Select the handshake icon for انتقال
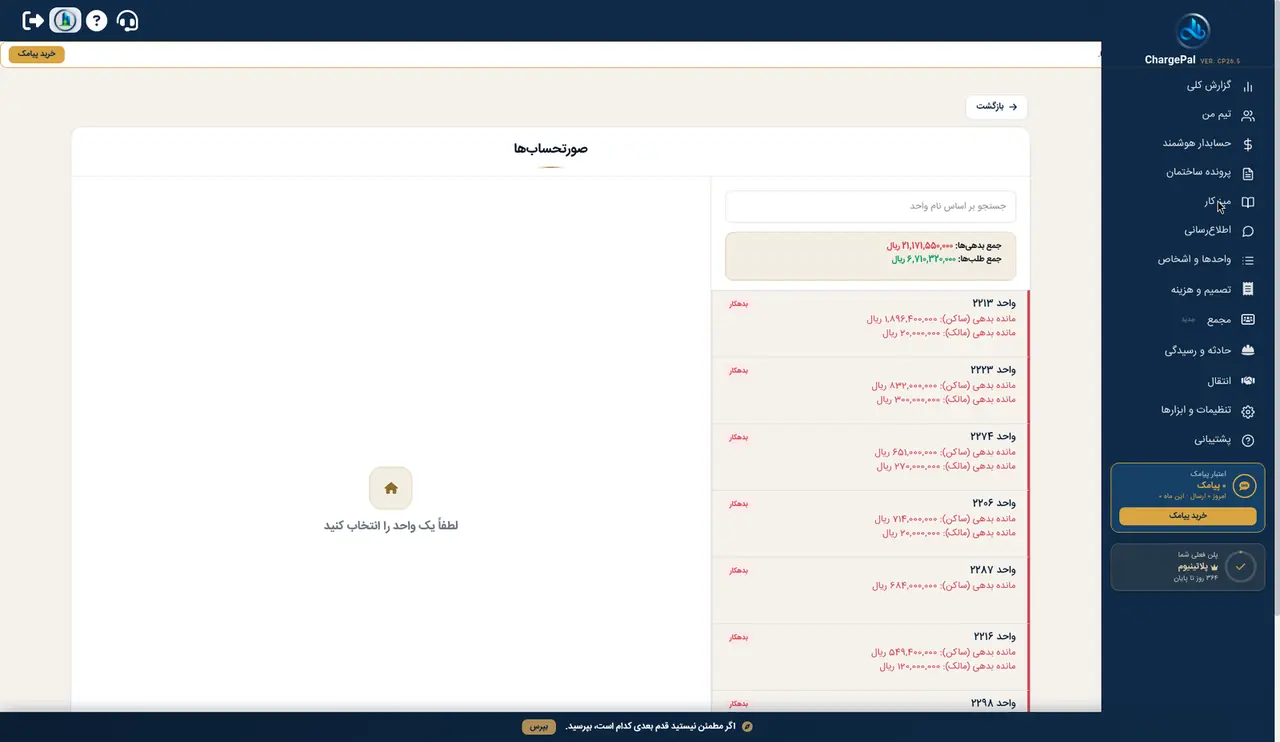The image size is (1280, 742). [x=1247, y=381]
